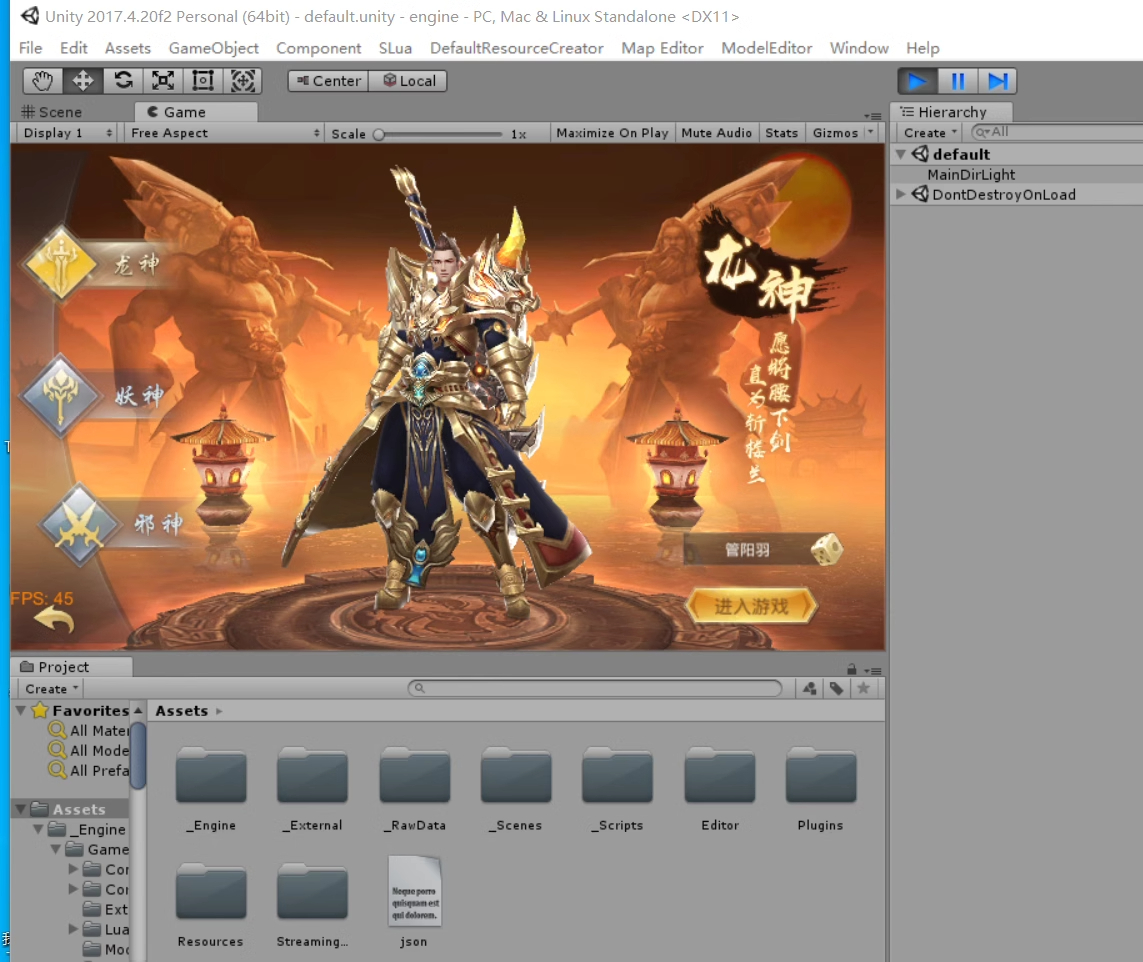Click the Step frame button
This screenshot has width=1143, height=962.
[x=997, y=81]
